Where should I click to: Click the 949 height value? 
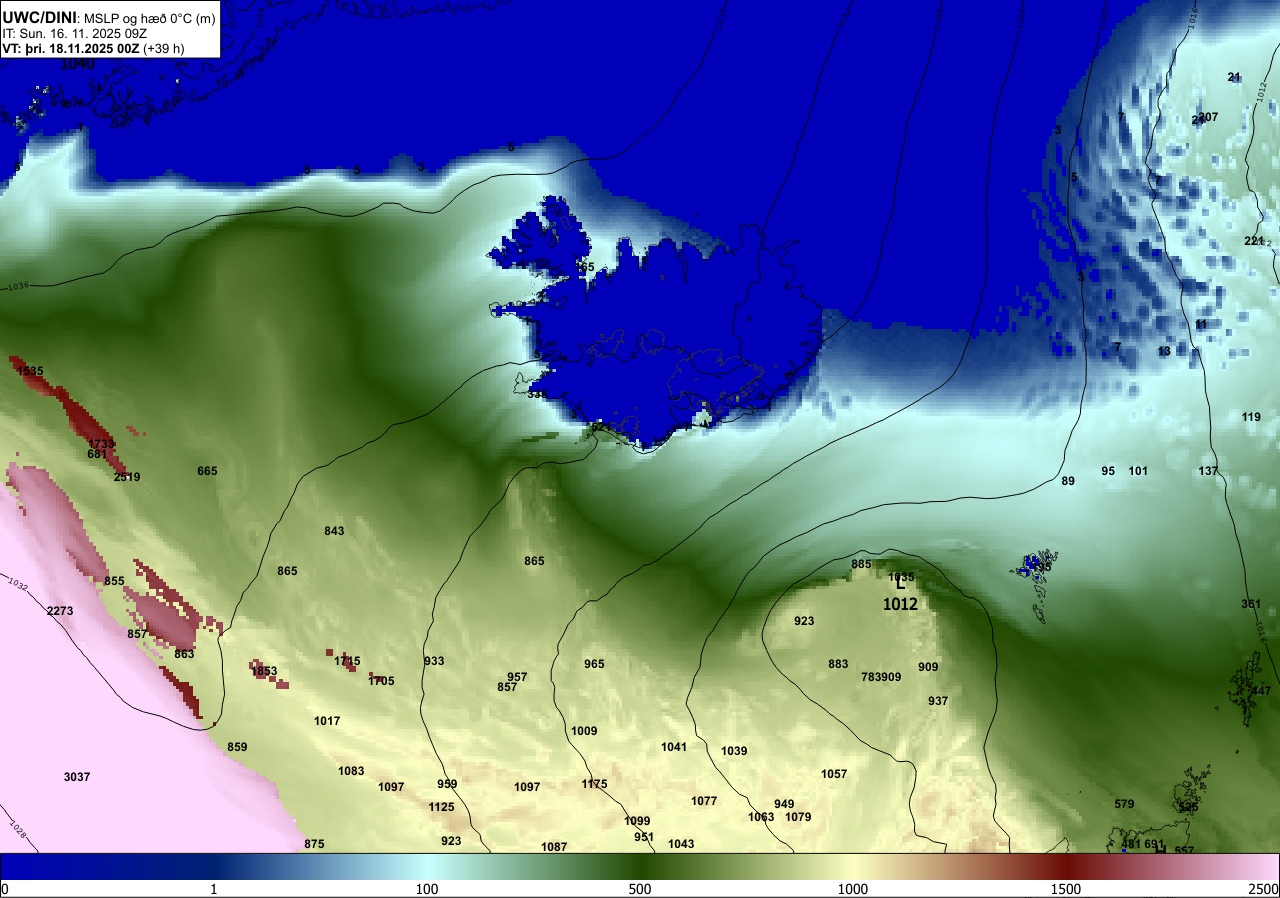784,804
